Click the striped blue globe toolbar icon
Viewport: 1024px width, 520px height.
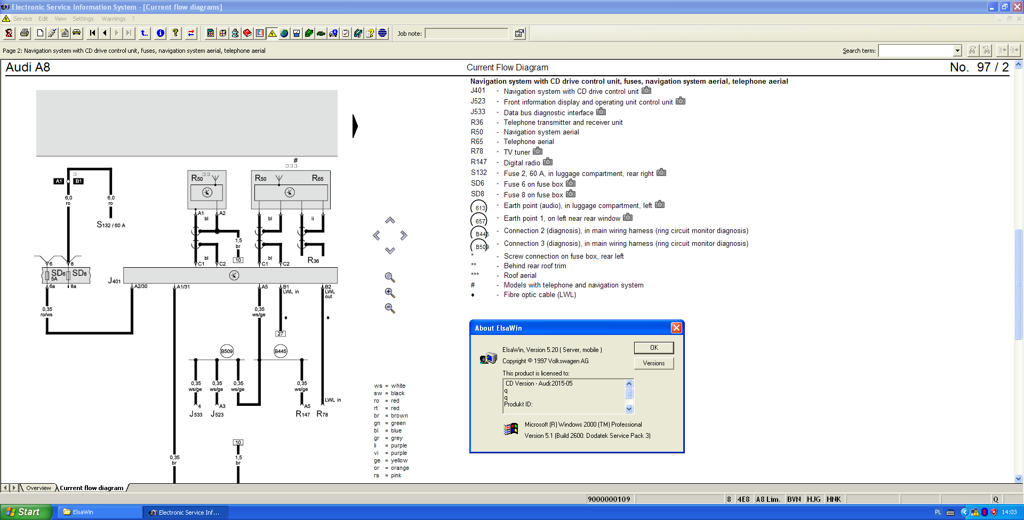click(382, 33)
